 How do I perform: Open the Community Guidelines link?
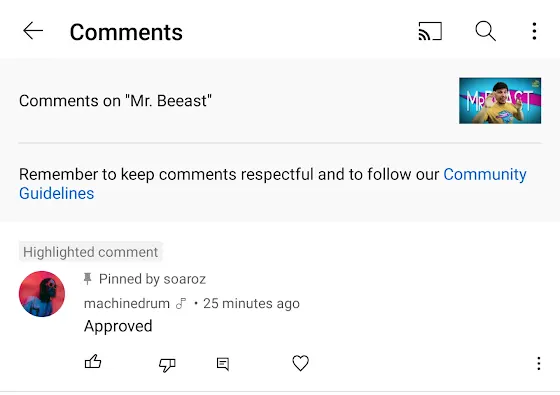(272, 184)
